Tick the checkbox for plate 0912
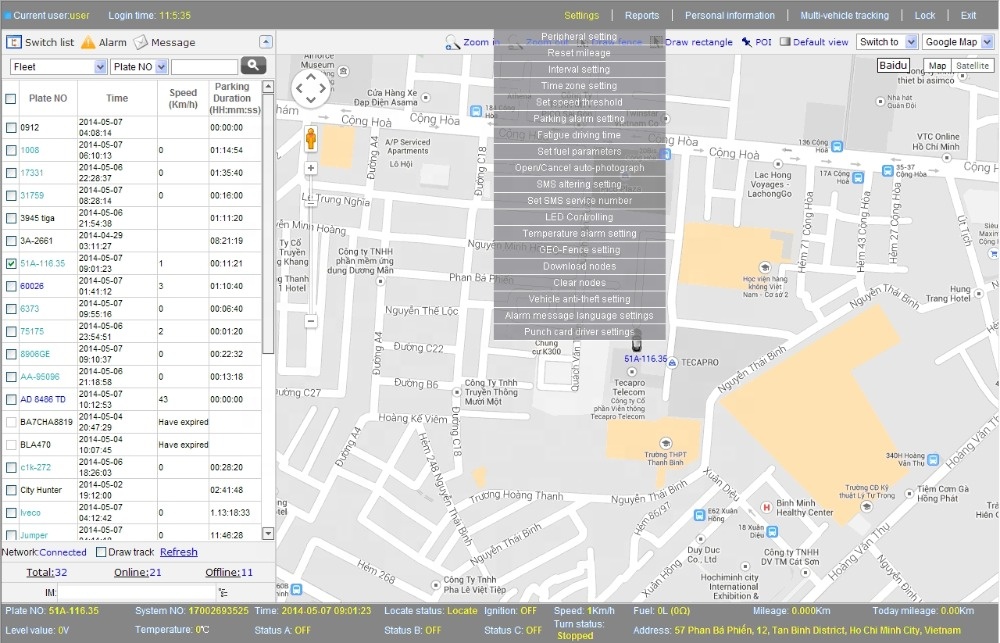 pos(11,128)
